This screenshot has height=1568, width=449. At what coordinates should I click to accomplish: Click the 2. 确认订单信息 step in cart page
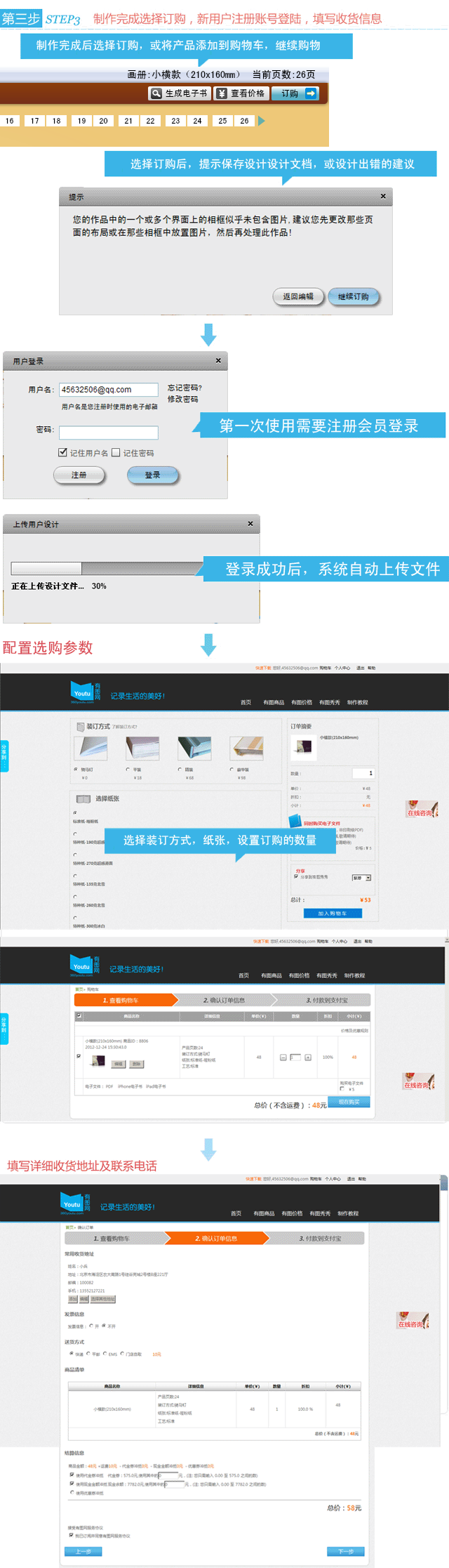tap(224, 1000)
